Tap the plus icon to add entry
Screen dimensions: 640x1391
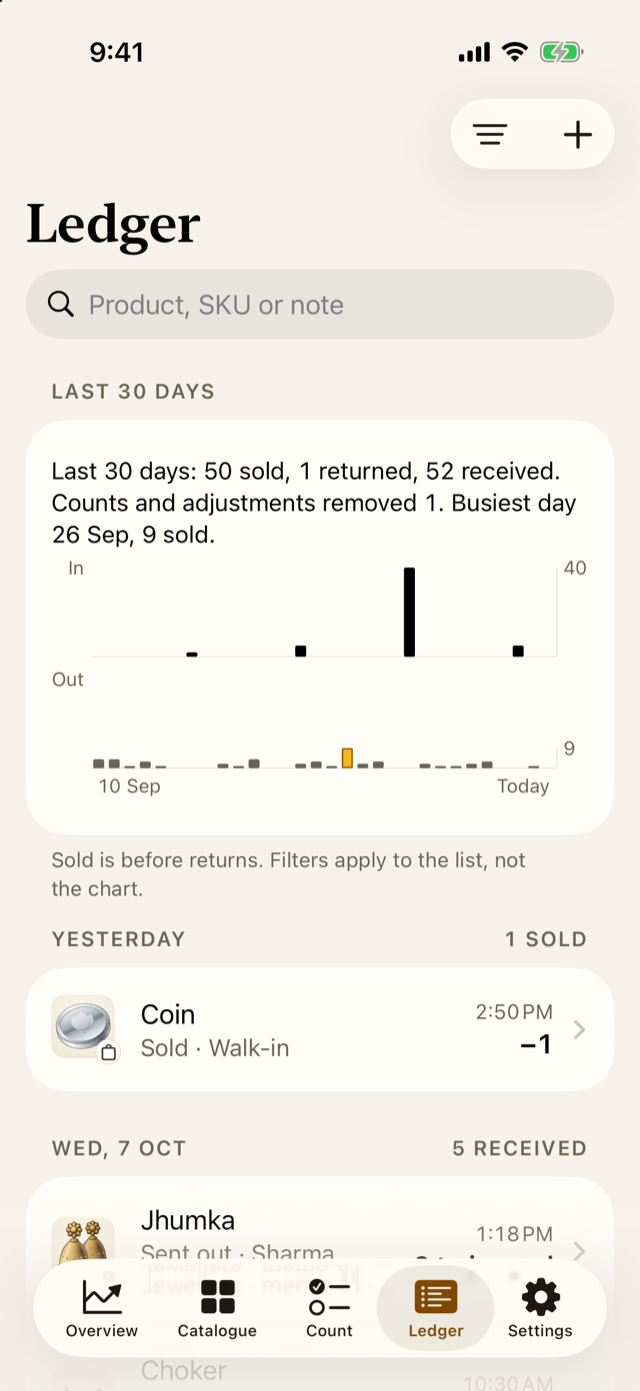click(578, 134)
